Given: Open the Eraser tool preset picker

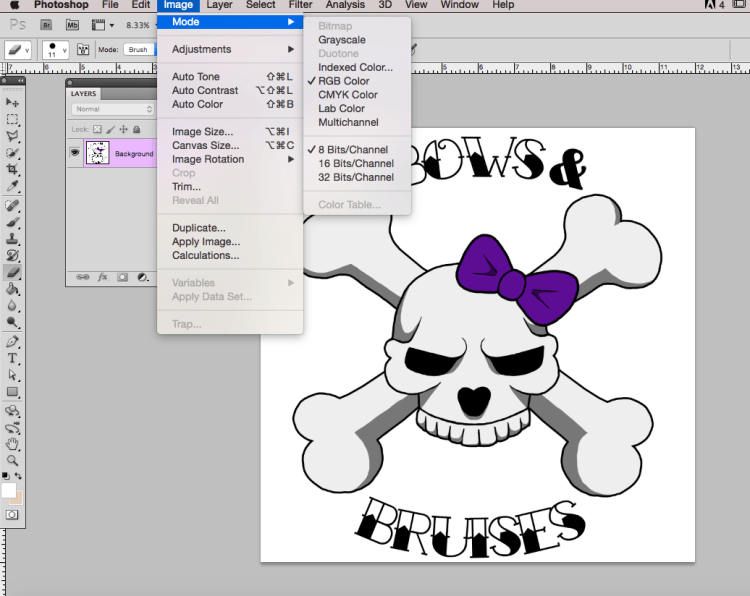Looking at the screenshot, I should (18, 49).
